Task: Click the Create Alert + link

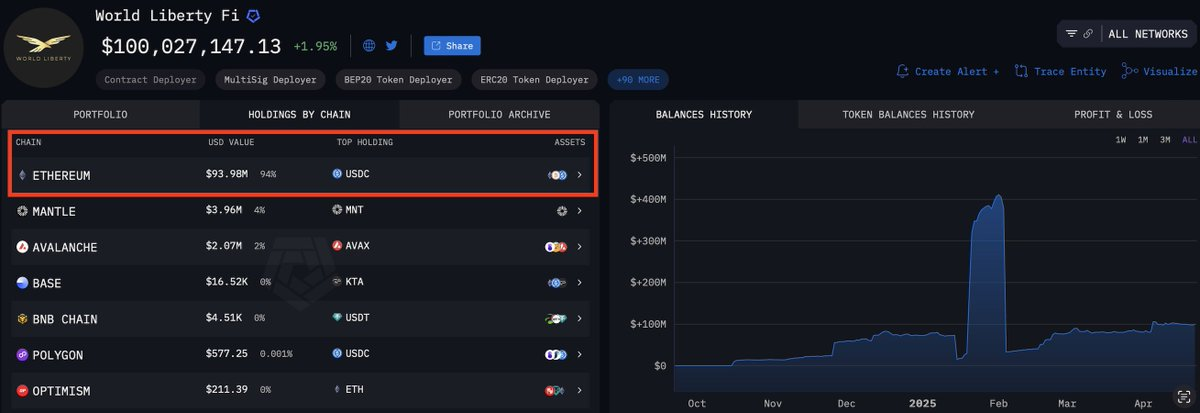Action: pyautogui.click(x=948, y=71)
